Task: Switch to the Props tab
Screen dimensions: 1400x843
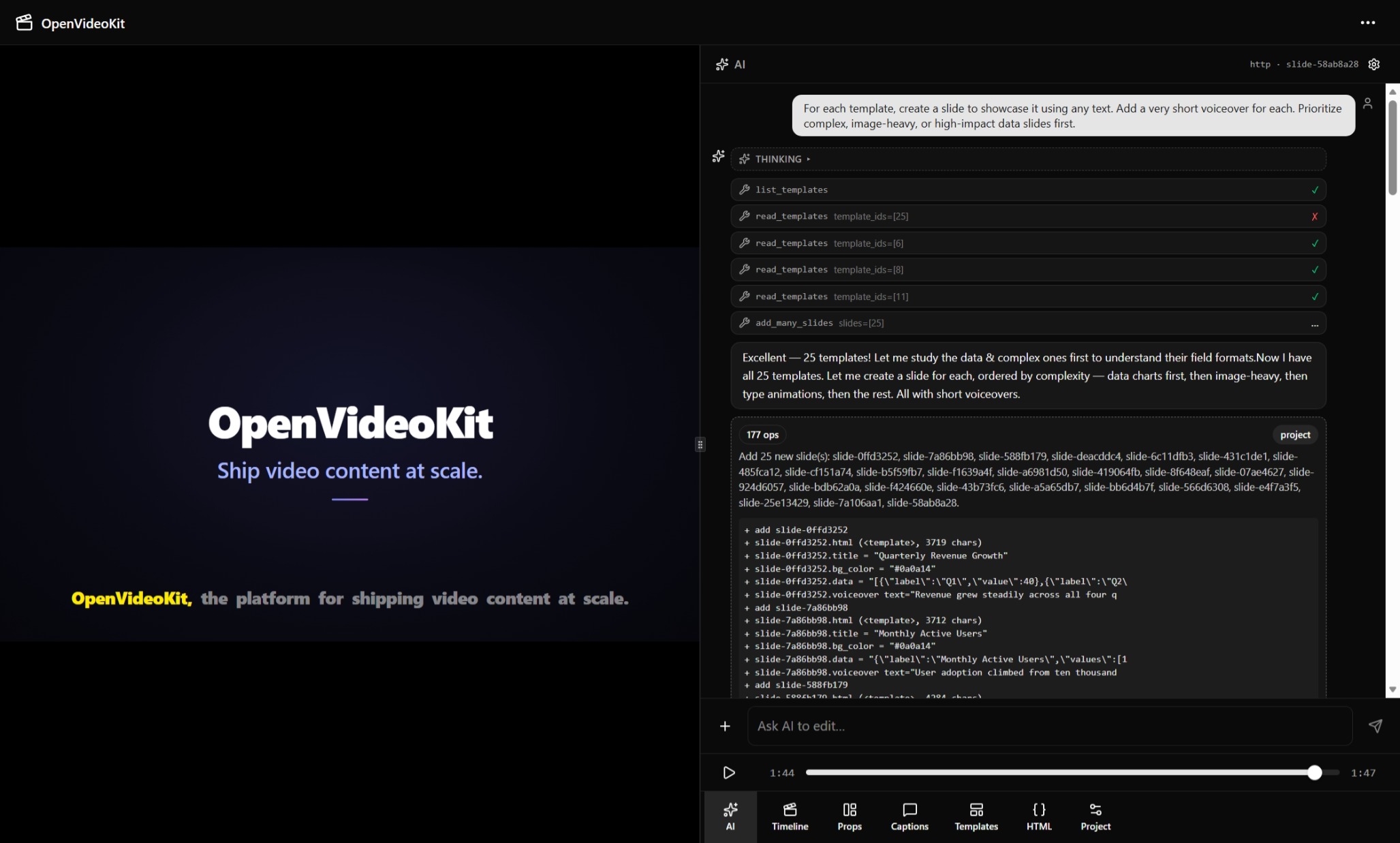Action: 850,816
